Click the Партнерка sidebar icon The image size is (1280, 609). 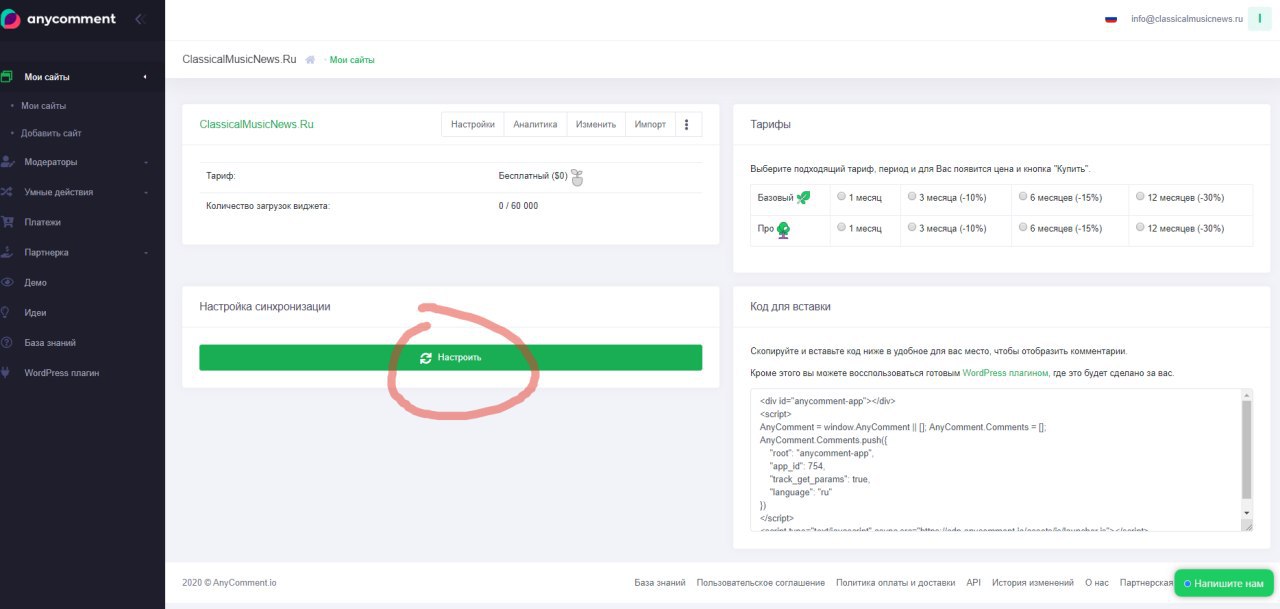pos(7,252)
